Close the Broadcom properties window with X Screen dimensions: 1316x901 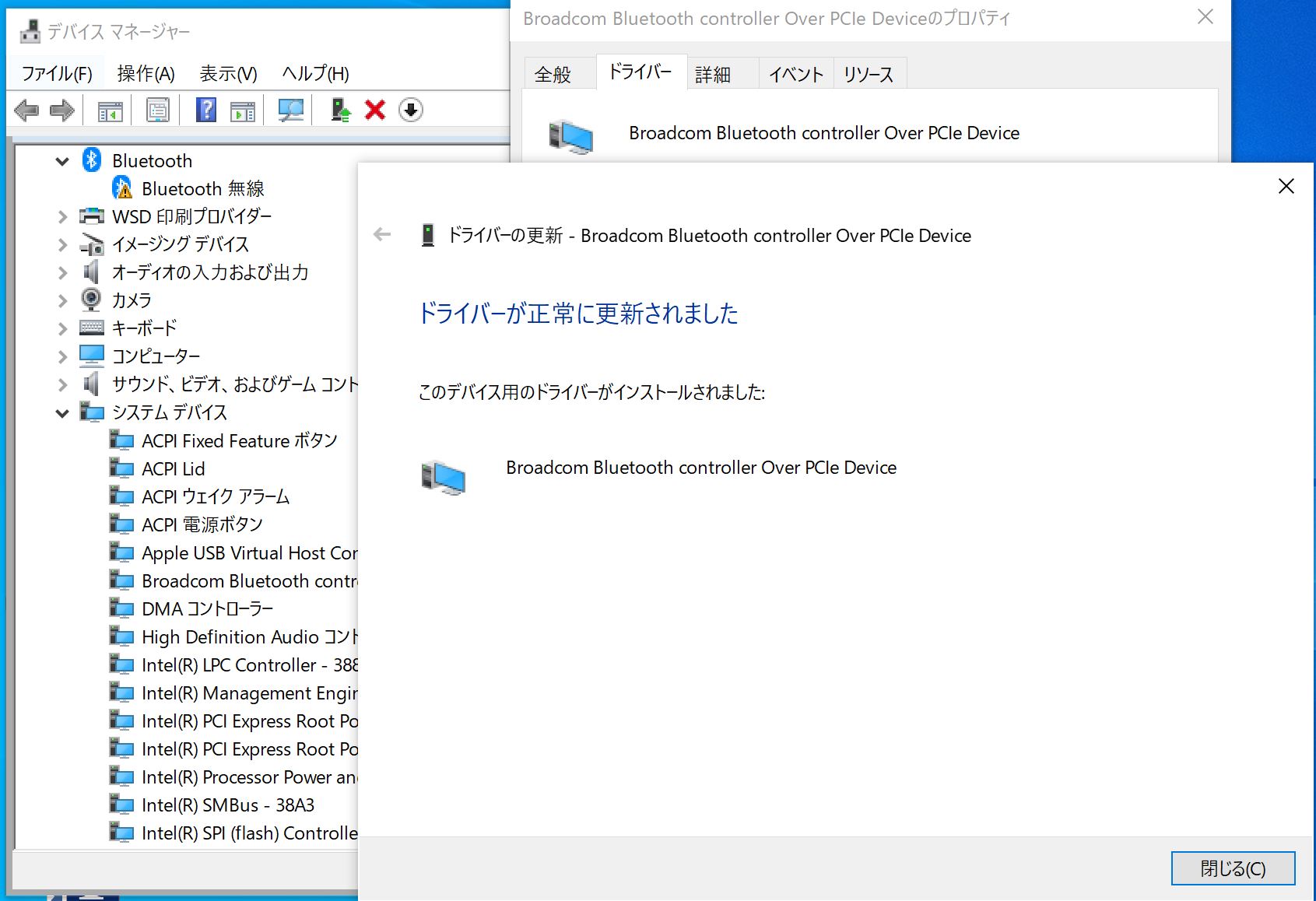click(x=1205, y=16)
